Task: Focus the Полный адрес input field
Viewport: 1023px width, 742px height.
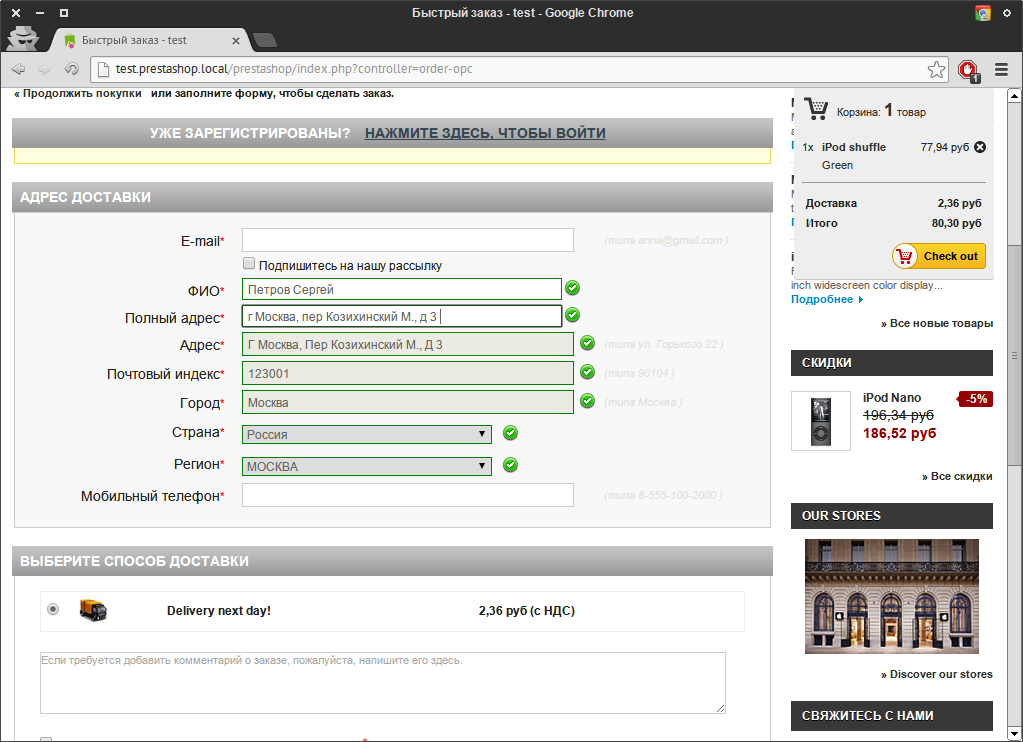Action: pos(401,317)
